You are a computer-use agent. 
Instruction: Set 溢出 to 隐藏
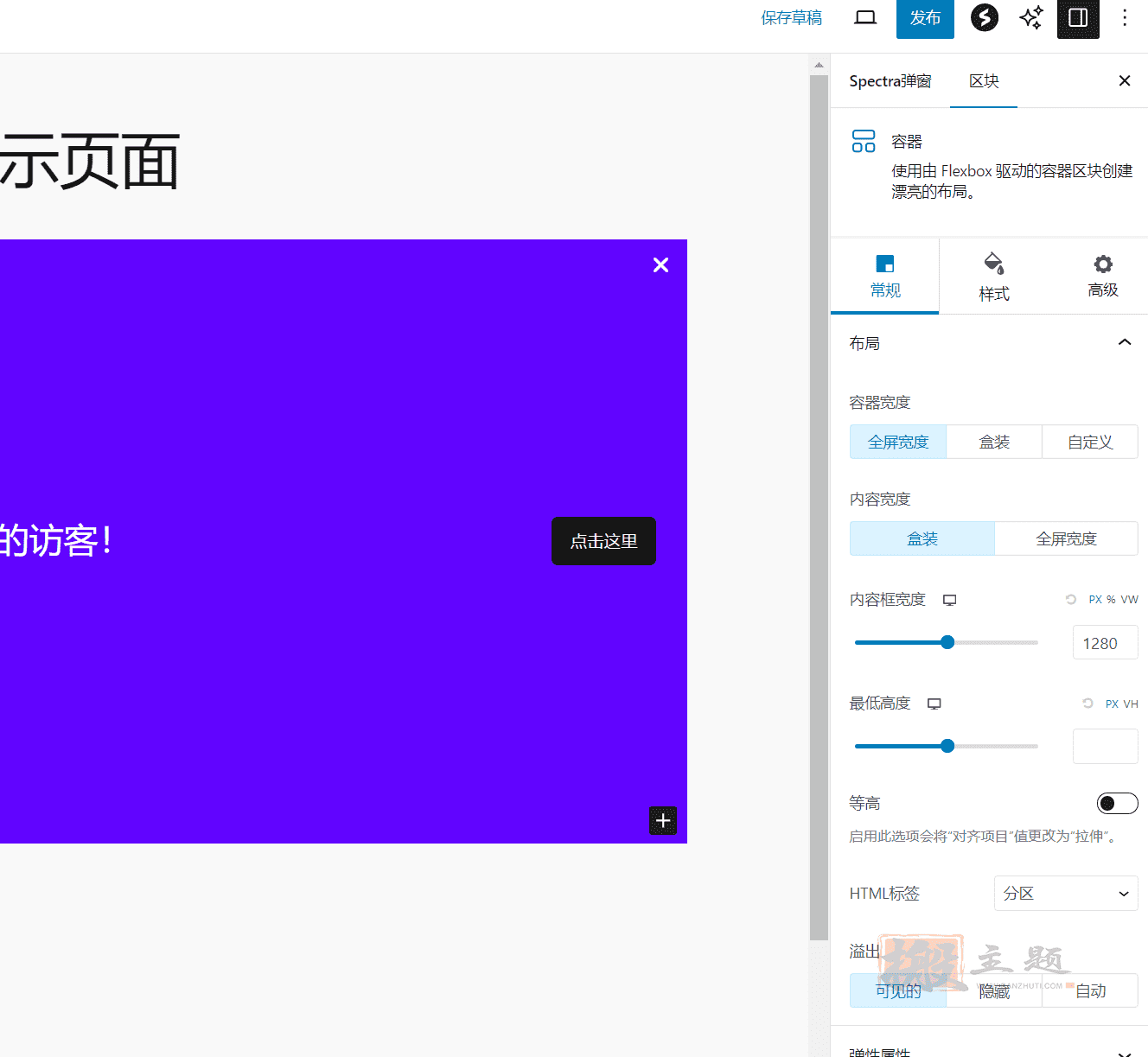pos(994,990)
